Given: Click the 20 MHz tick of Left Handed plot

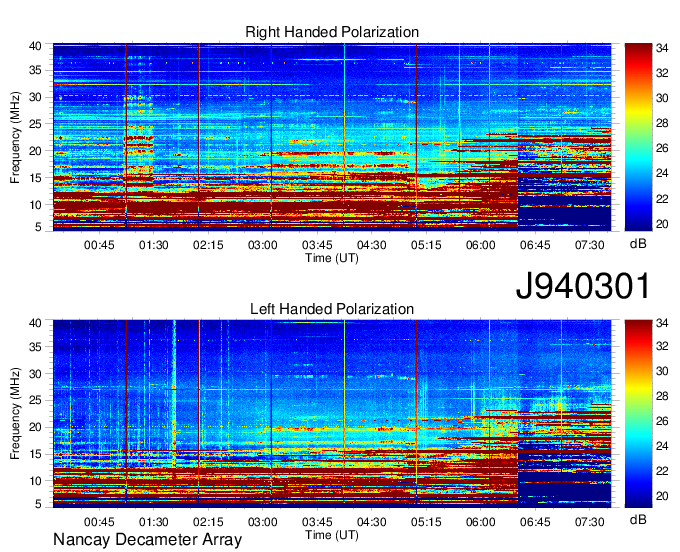Looking at the screenshot, I should click(x=35, y=427).
